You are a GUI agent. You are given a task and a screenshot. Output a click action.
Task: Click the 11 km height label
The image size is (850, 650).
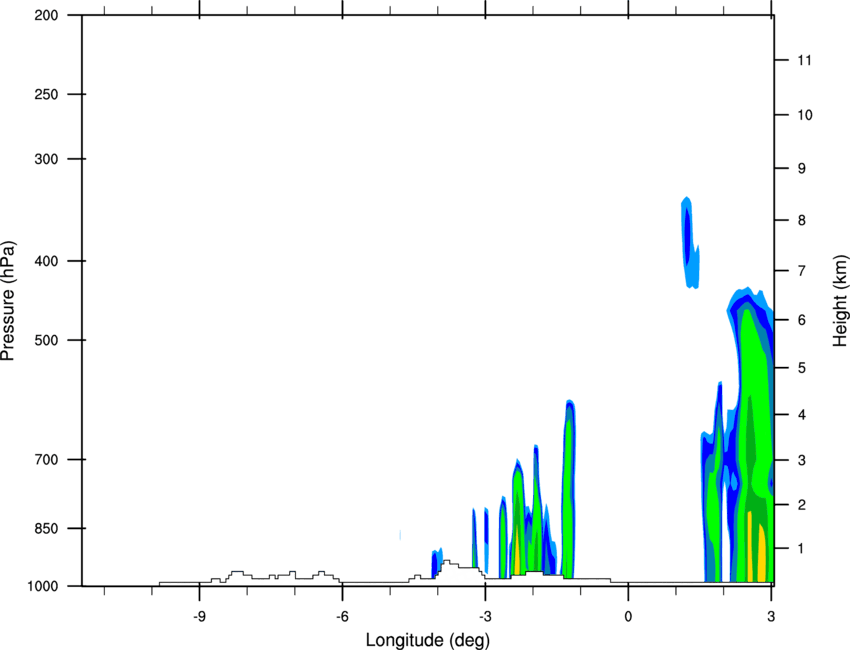click(x=805, y=60)
